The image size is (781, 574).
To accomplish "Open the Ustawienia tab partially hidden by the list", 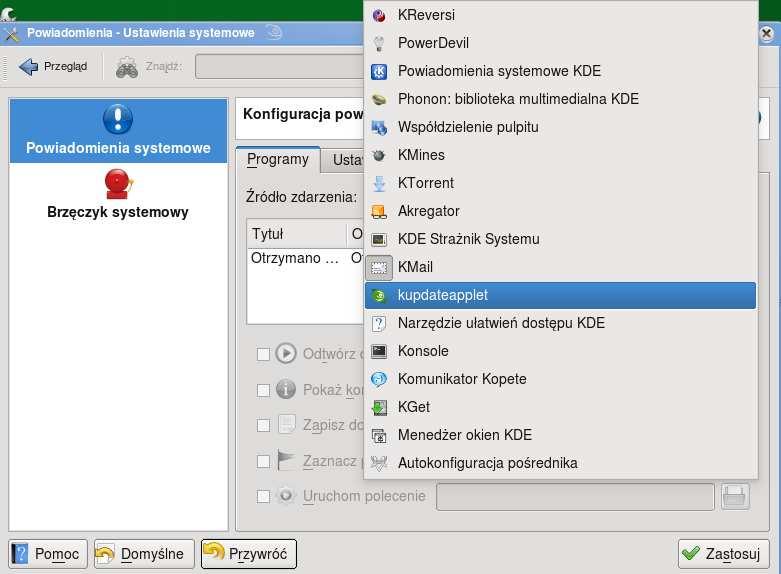I will [344, 160].
